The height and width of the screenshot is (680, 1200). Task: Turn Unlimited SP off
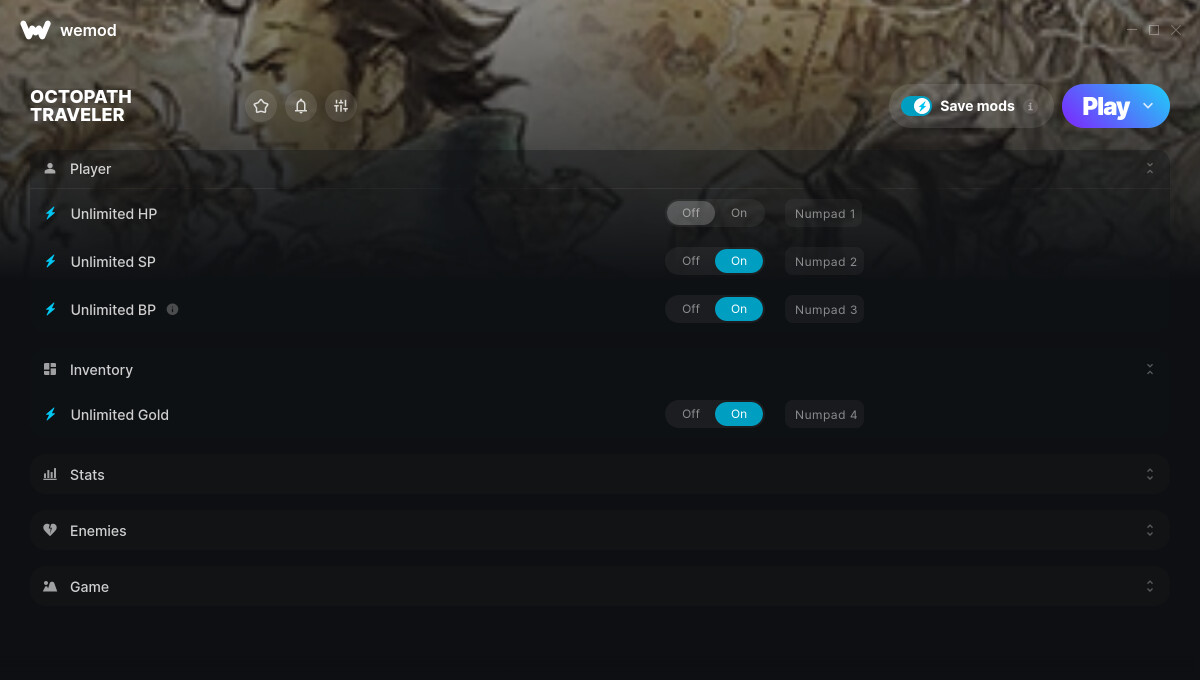(x=691, y=261)
